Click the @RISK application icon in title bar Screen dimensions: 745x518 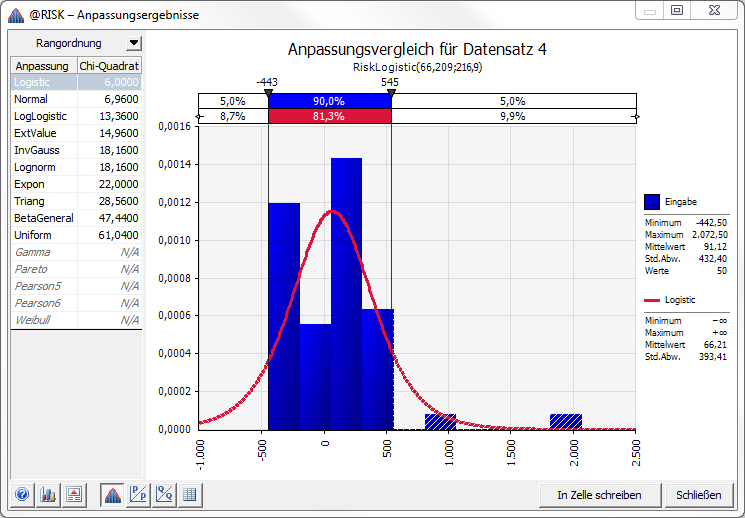pyautogui.click(x=16, y=15)
